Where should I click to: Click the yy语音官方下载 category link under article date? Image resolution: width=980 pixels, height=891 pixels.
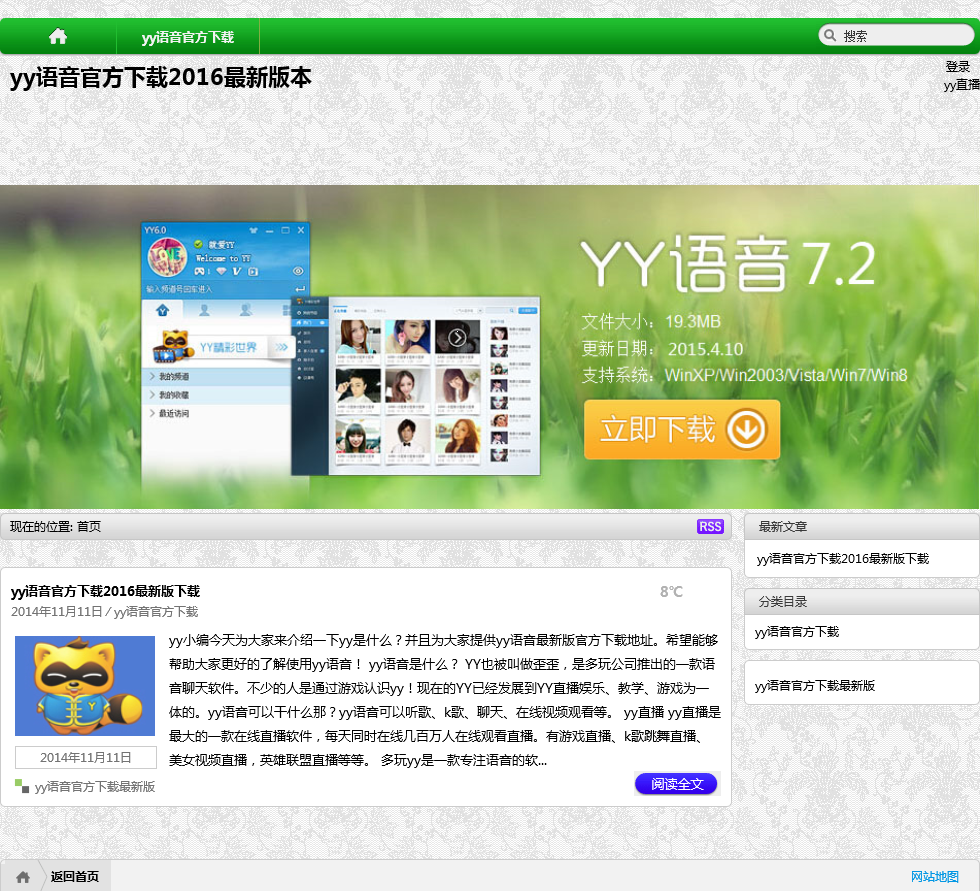[156, 612]
